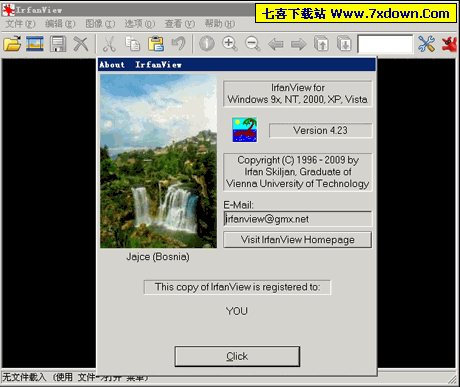
Task: Undo last action with curved arrow icon
Action: pos(179,44)
